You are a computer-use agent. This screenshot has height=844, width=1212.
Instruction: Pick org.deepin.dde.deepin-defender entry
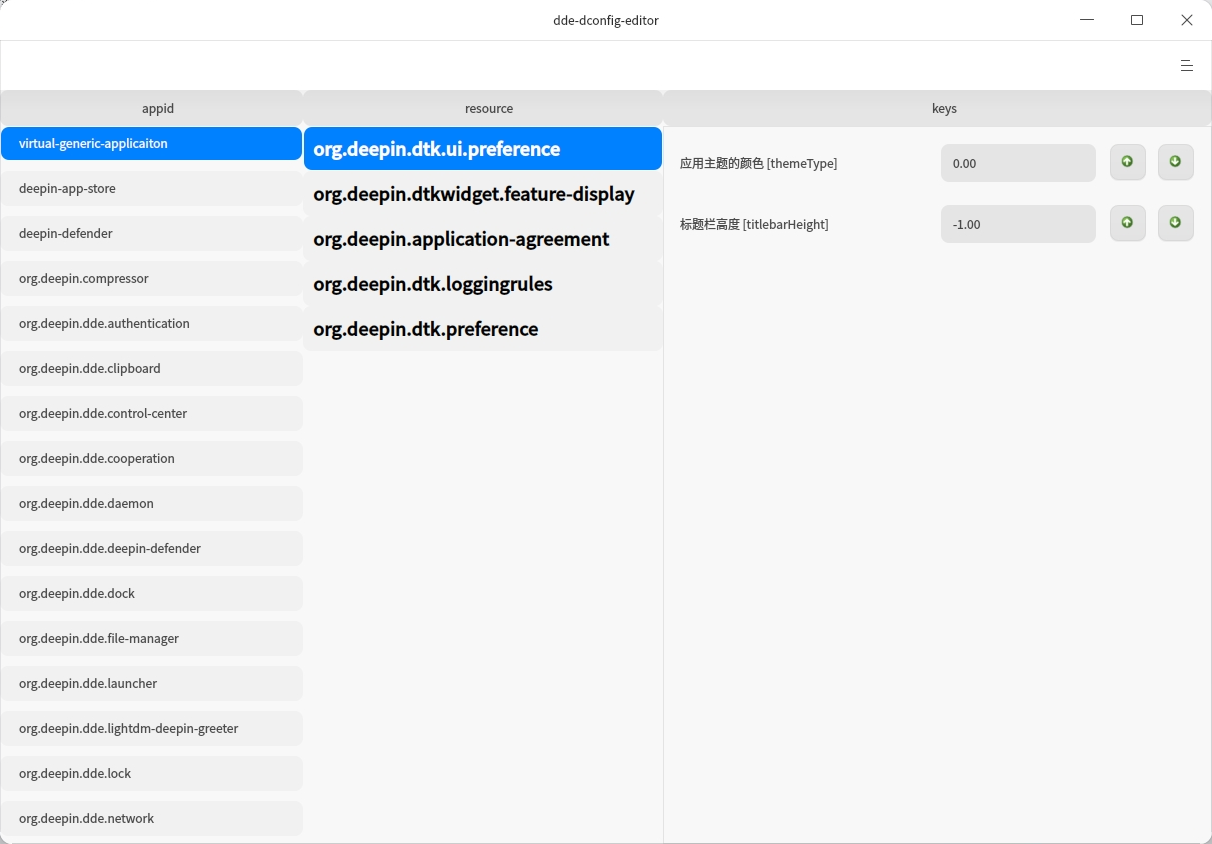pos(151,549)
